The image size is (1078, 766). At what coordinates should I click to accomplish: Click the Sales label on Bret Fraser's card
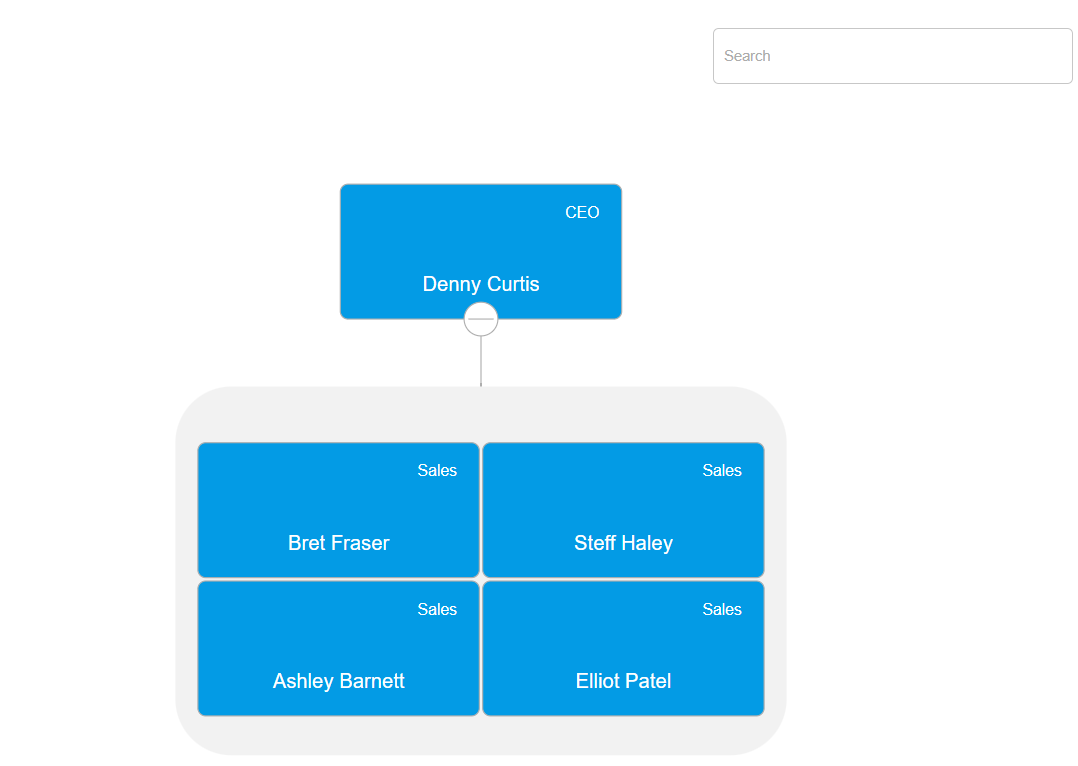pos(438,470)
